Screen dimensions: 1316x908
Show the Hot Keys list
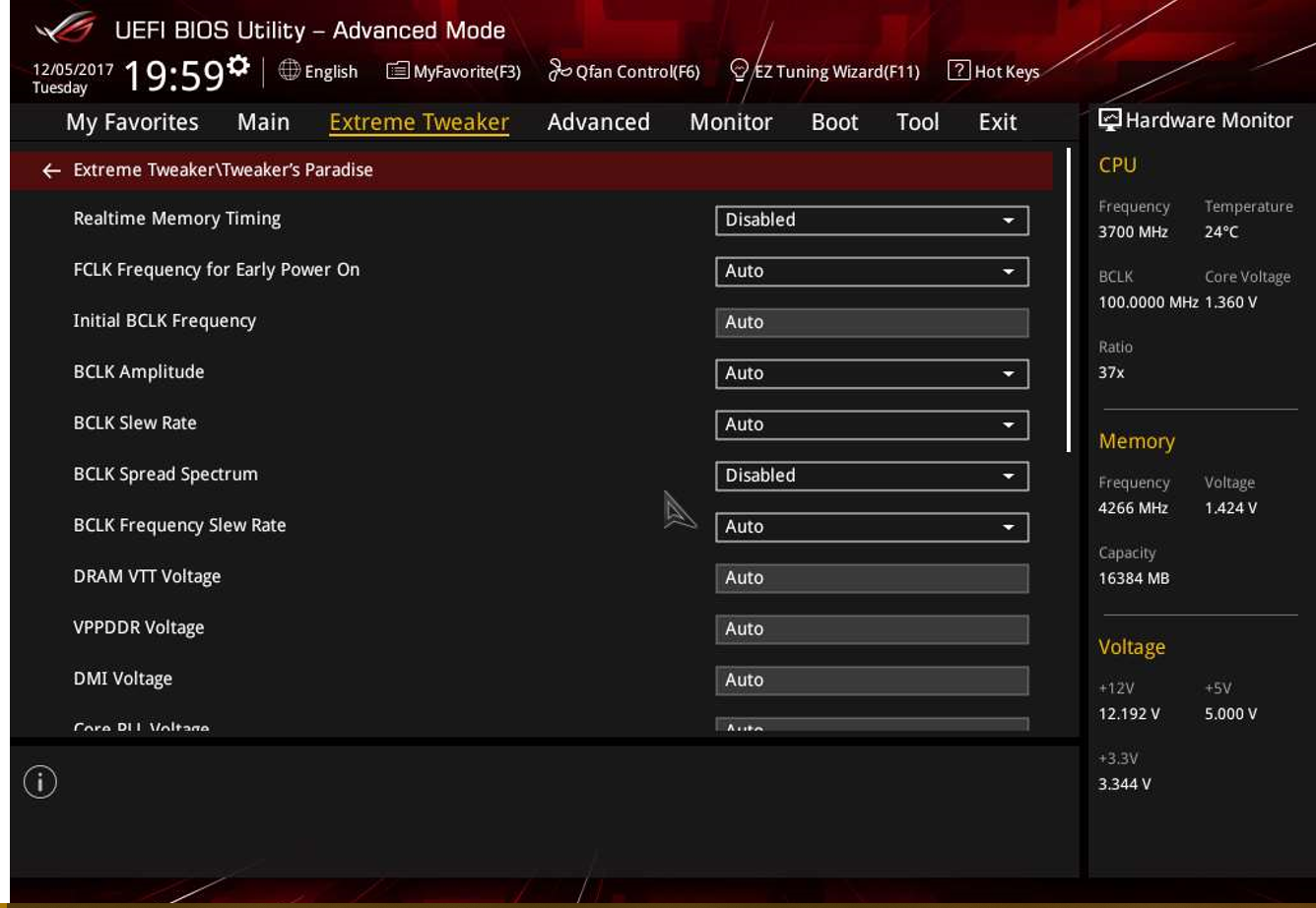993,71
